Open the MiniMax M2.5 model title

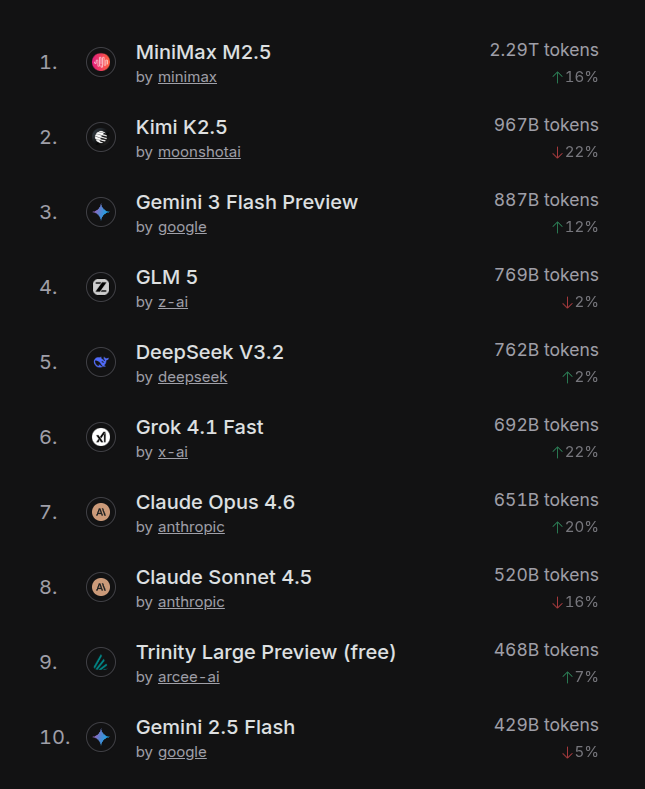click(203, 52)
